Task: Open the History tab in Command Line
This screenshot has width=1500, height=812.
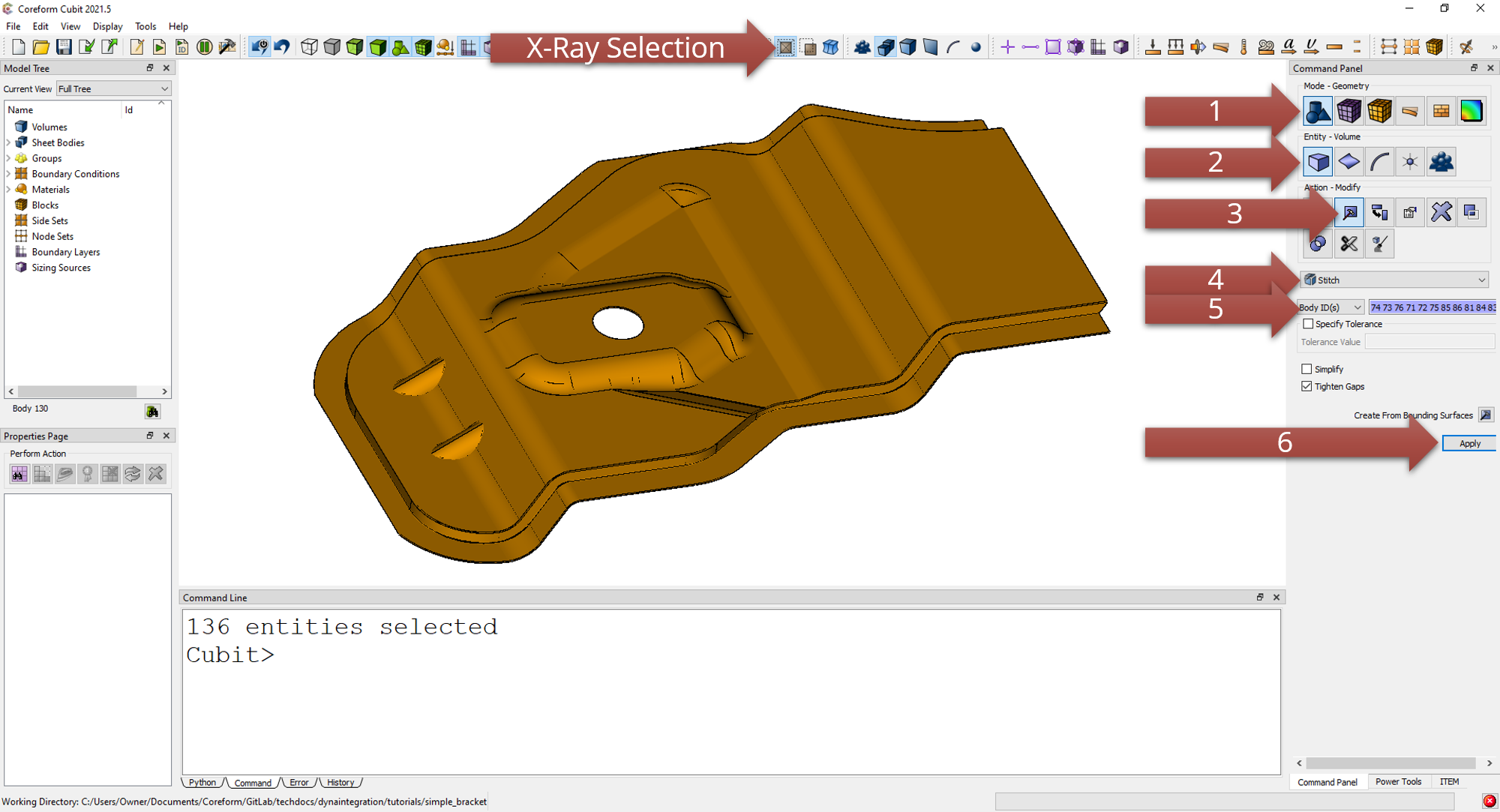Action: [340, 782]
